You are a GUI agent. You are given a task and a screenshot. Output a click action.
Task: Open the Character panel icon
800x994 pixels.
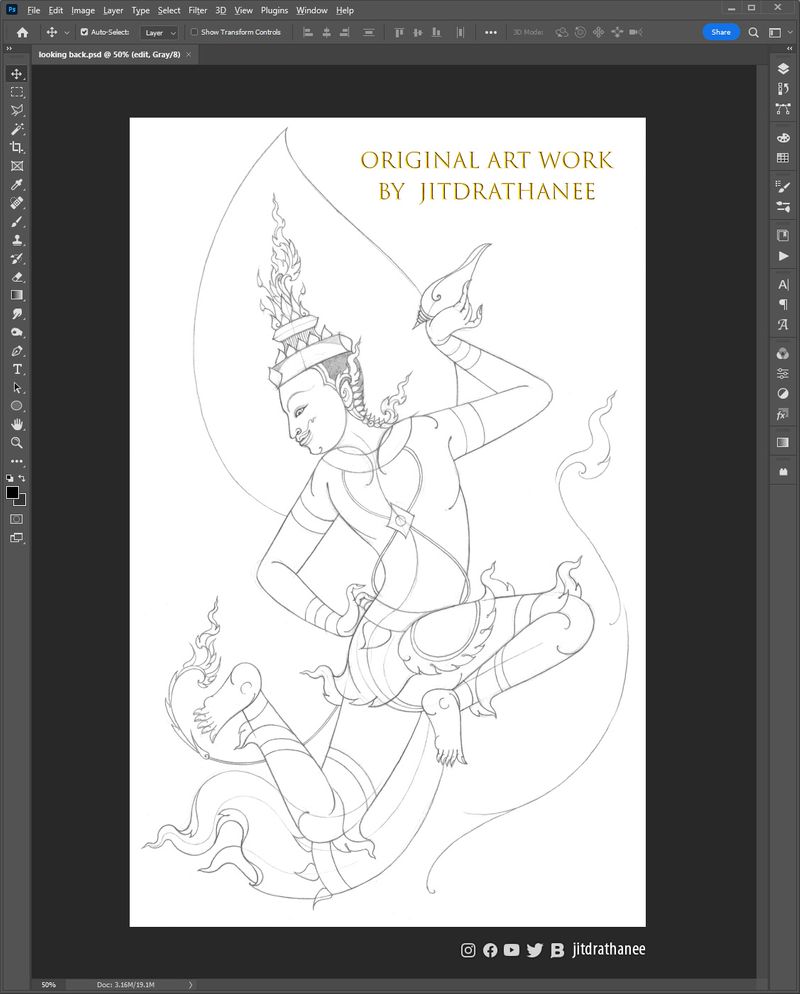[x=783, y=285]
